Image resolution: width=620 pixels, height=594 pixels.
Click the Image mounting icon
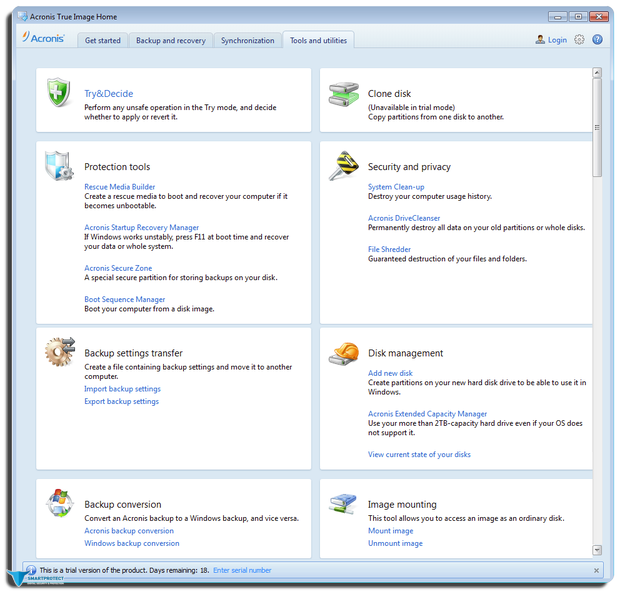343,503
